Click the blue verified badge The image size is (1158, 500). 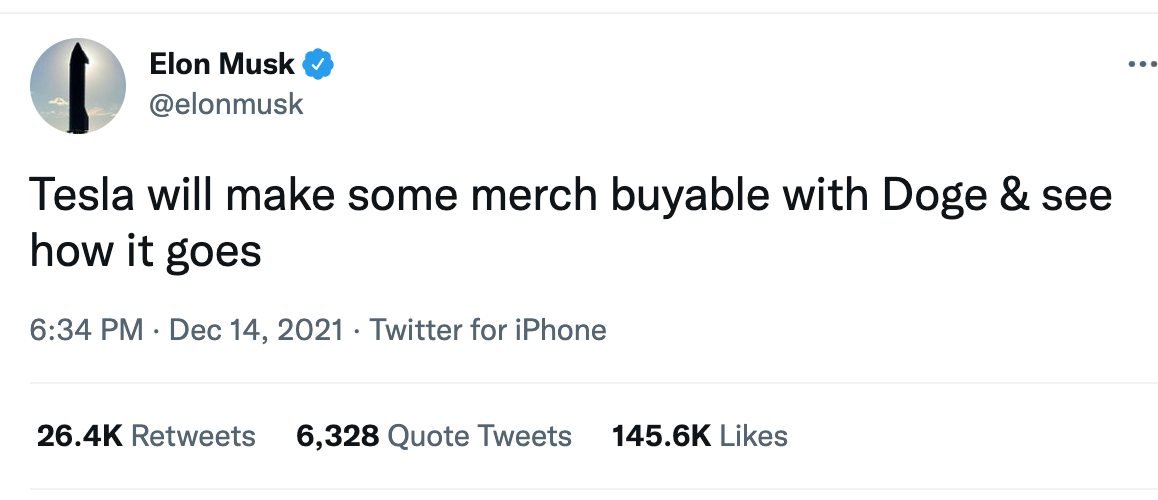click(x=319, y=65)
